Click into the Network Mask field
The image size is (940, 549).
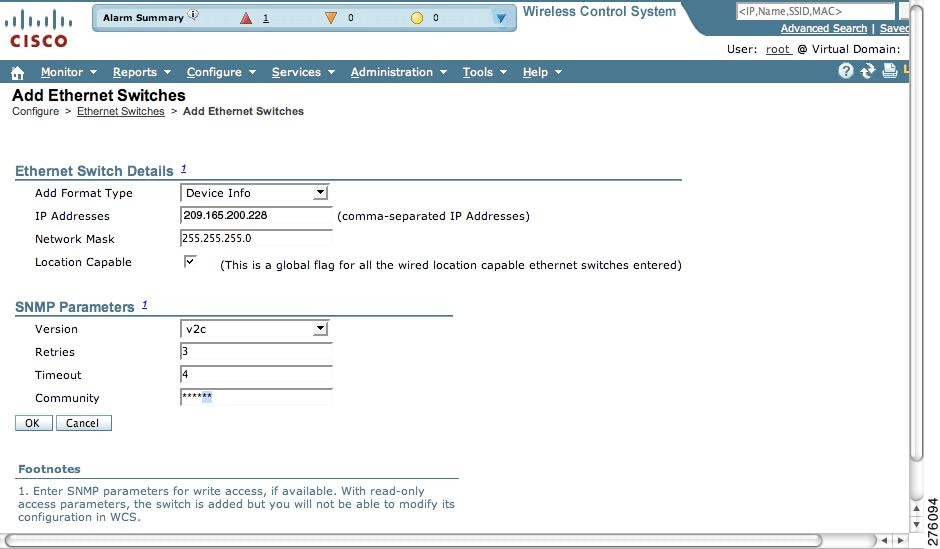[x=256, y=238]
